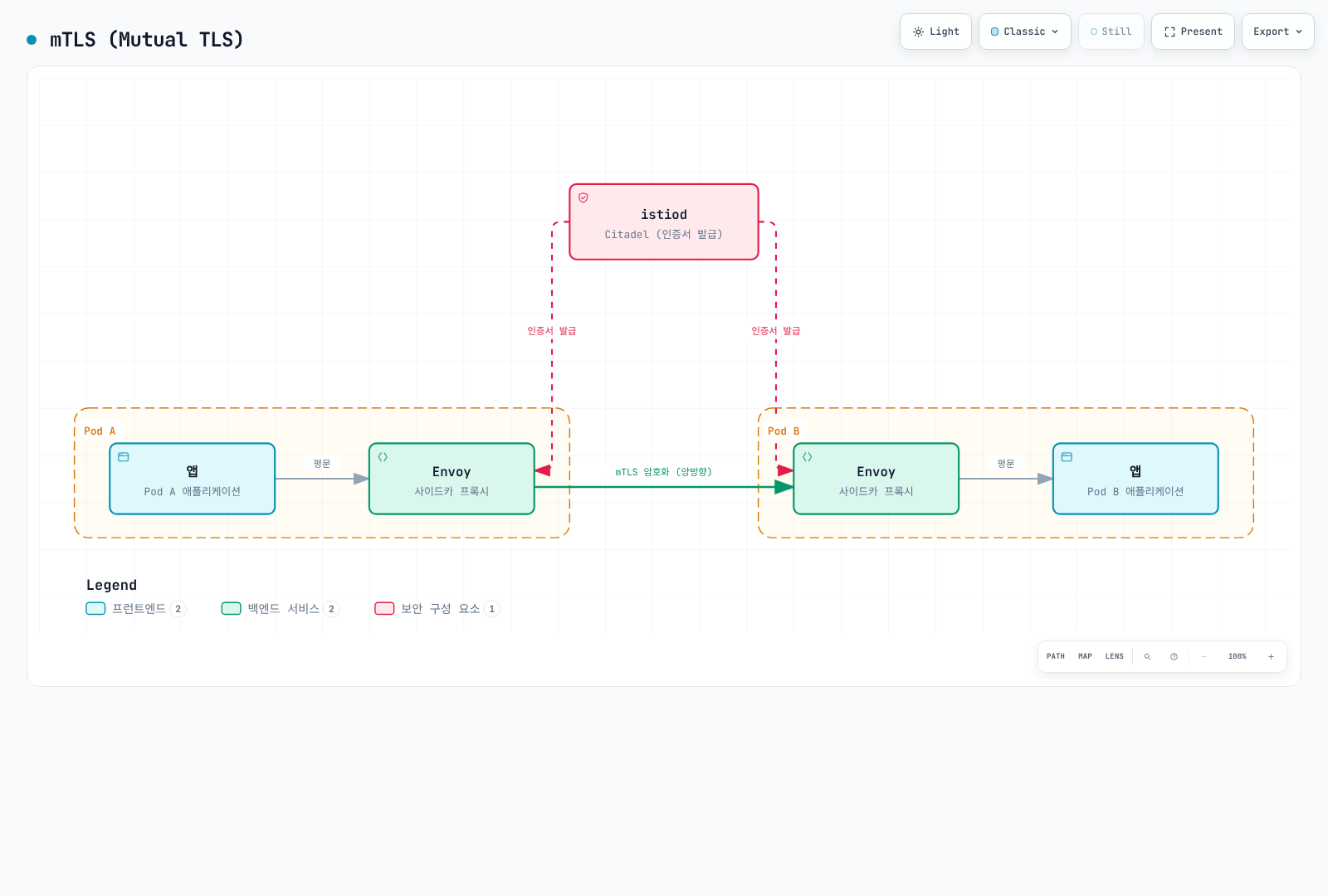Click the 평문 edge label in Pod A

click(x=322, y=464)
